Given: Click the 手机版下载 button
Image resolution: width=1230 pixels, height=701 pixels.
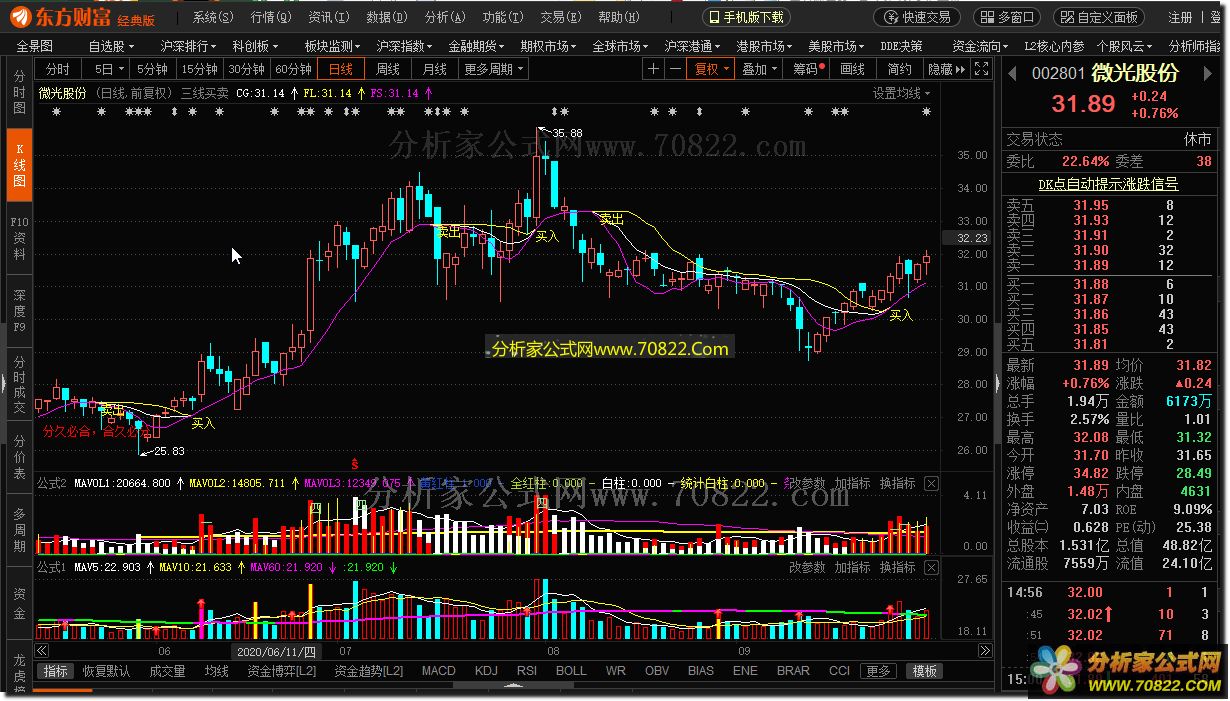Looking at the screenshot, I should click(747, 17).
